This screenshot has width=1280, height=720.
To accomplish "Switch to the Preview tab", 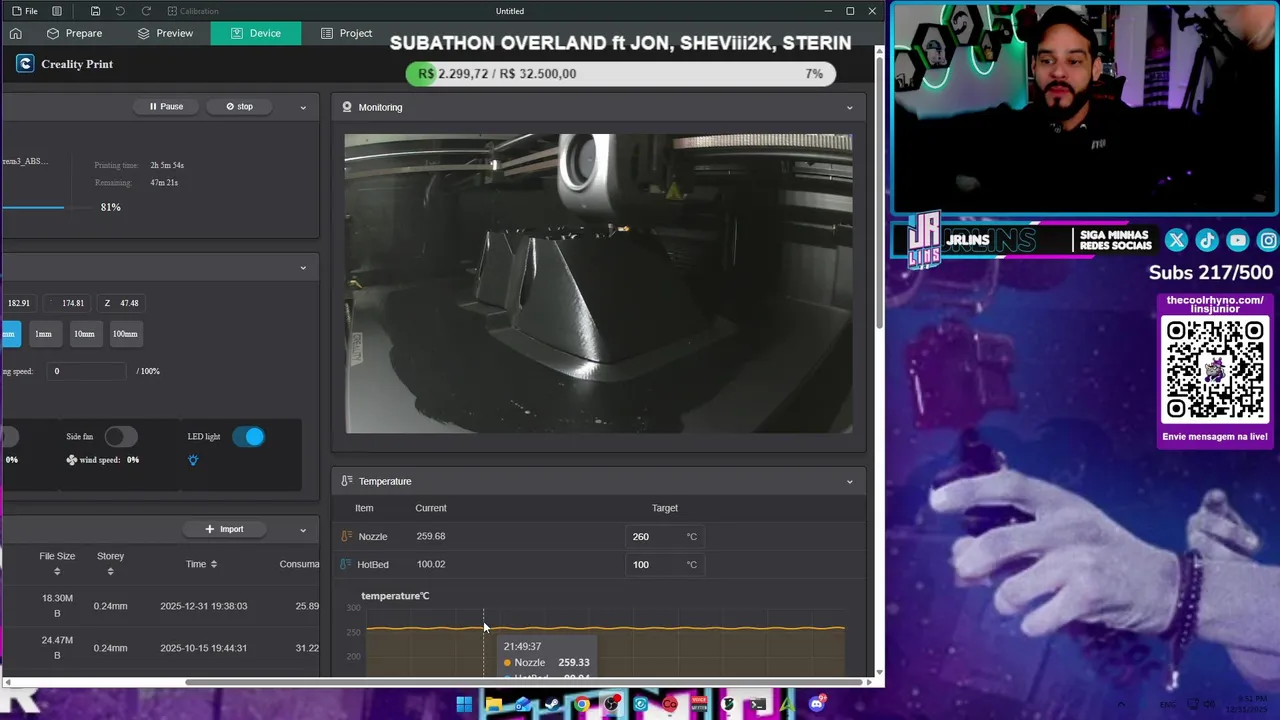I will coord(165,33).
